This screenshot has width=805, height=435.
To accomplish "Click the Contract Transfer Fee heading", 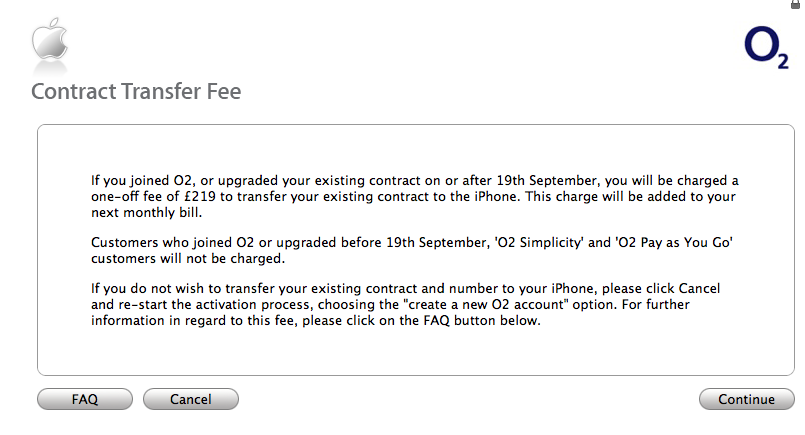I will point(136,91).
